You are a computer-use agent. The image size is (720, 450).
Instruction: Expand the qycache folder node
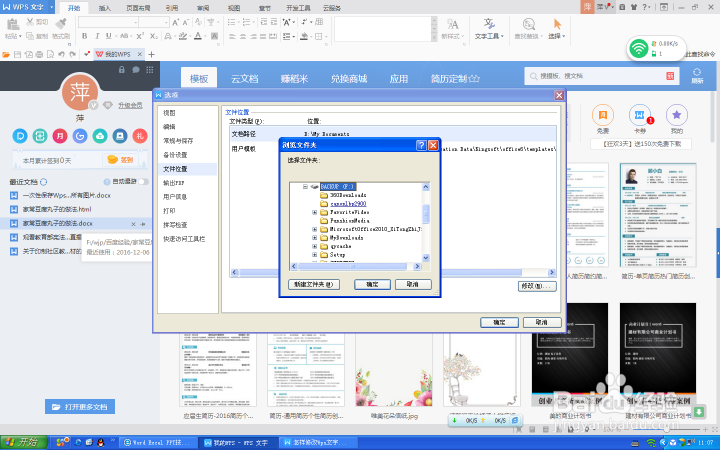(315, 246)
